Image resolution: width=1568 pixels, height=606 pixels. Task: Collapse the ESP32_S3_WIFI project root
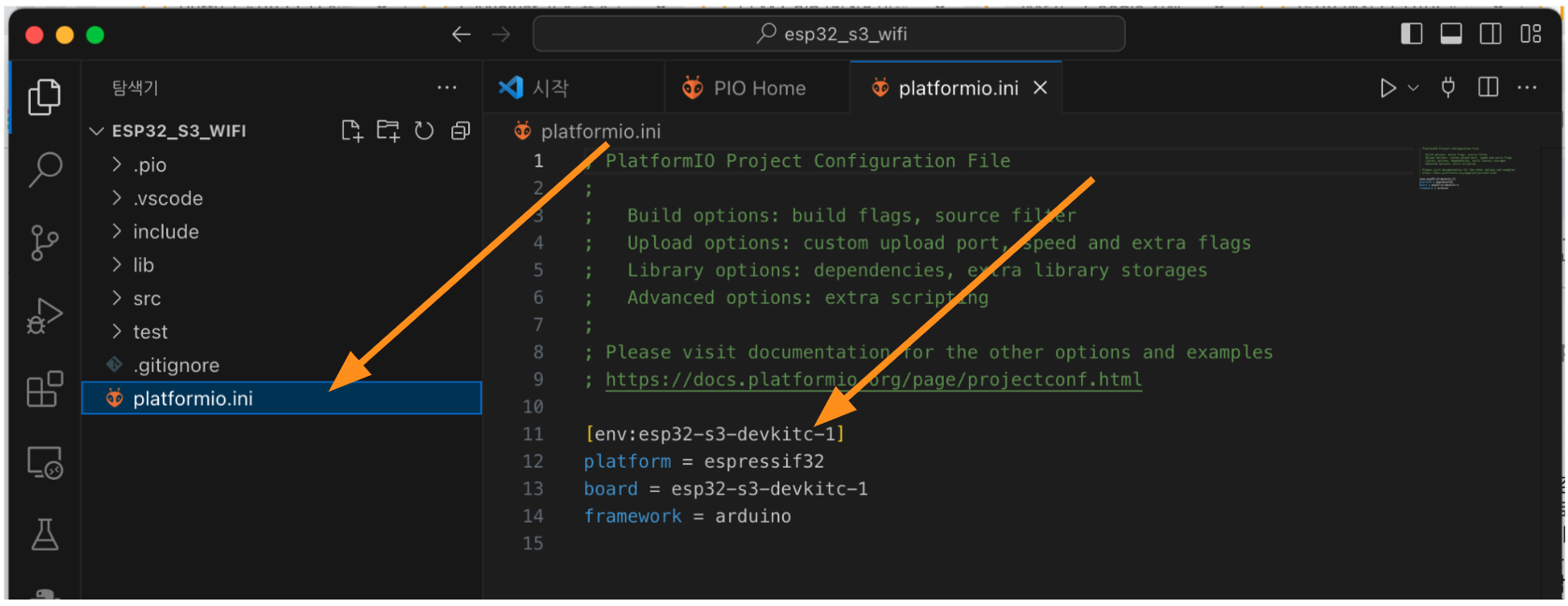click(x=280, y=131)
